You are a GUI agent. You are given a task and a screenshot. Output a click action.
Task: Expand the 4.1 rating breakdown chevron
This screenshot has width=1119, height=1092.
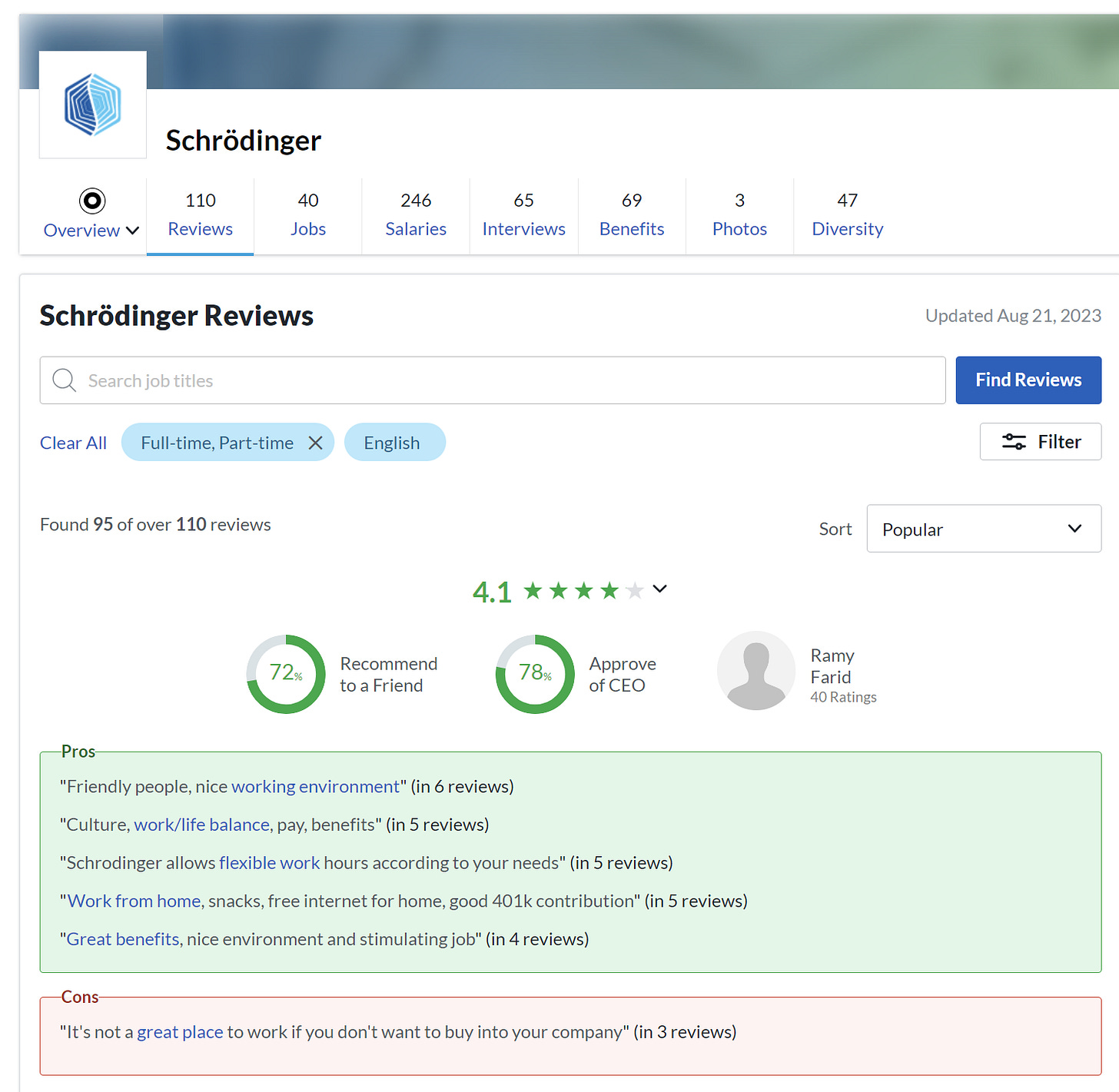coord(659,589)
